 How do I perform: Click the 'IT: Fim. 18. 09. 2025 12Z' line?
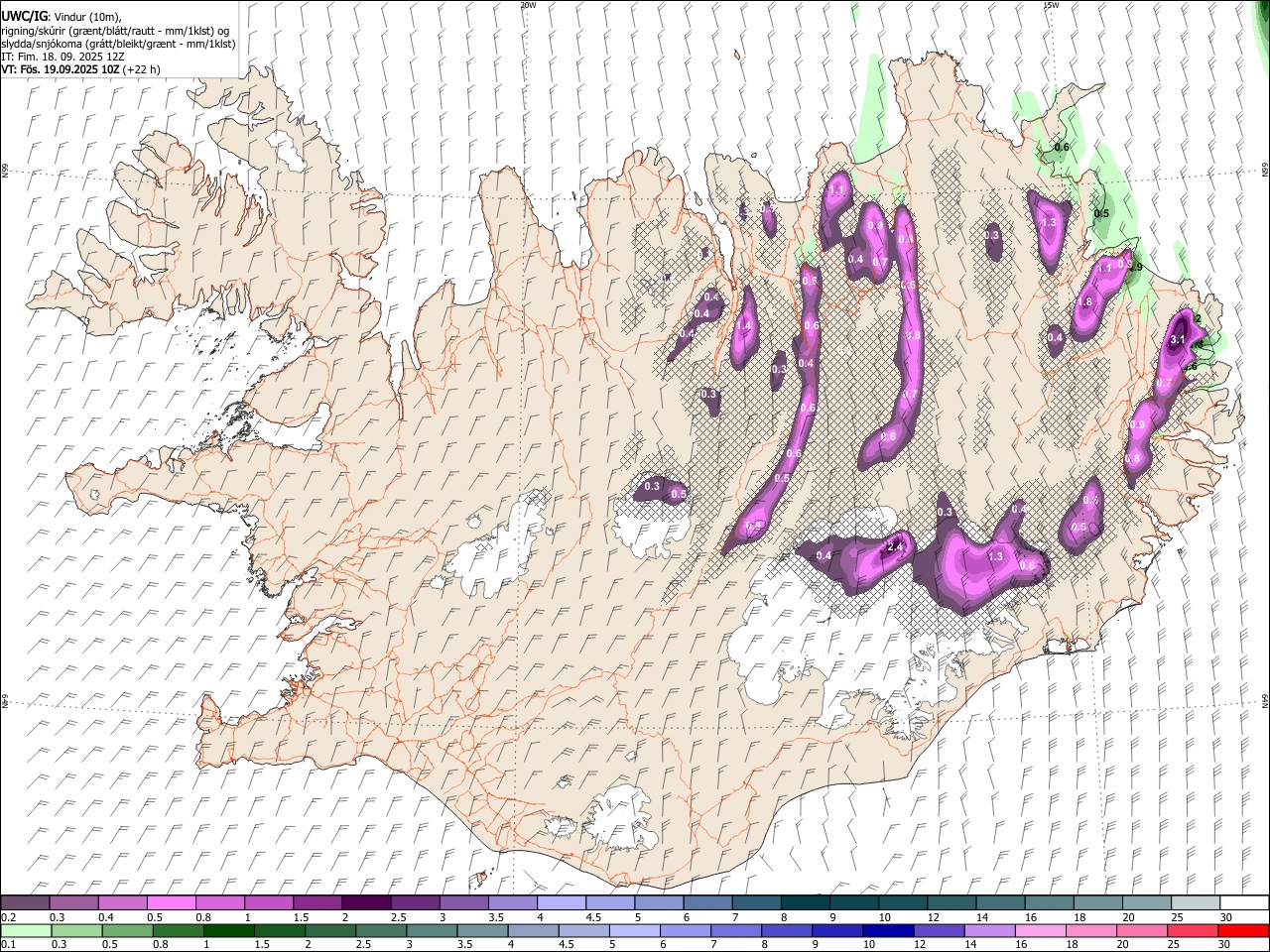point(63,58)
